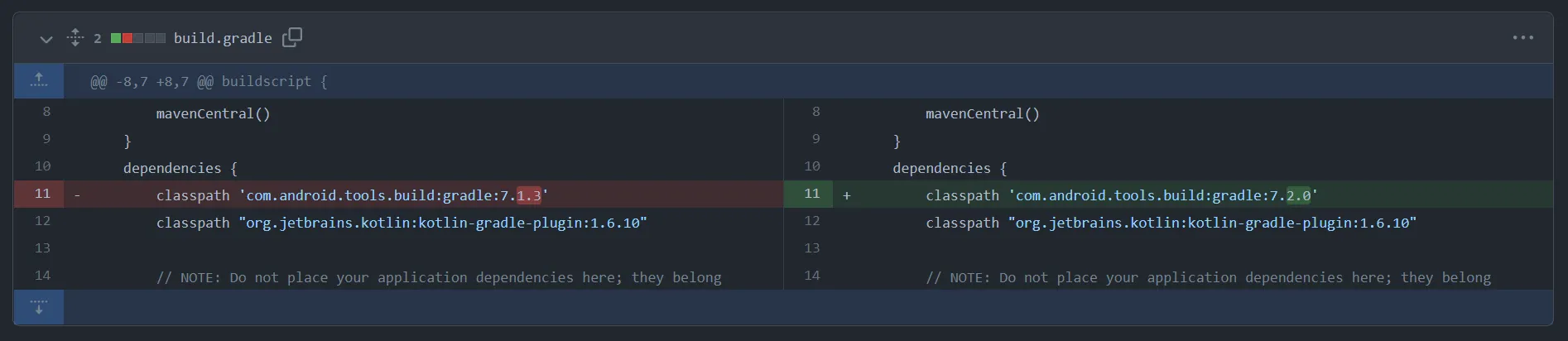Viewport: 1568px width, 341px height.
Task: Expand hidden lines above the hunk
Action: [x=39, y=81]
